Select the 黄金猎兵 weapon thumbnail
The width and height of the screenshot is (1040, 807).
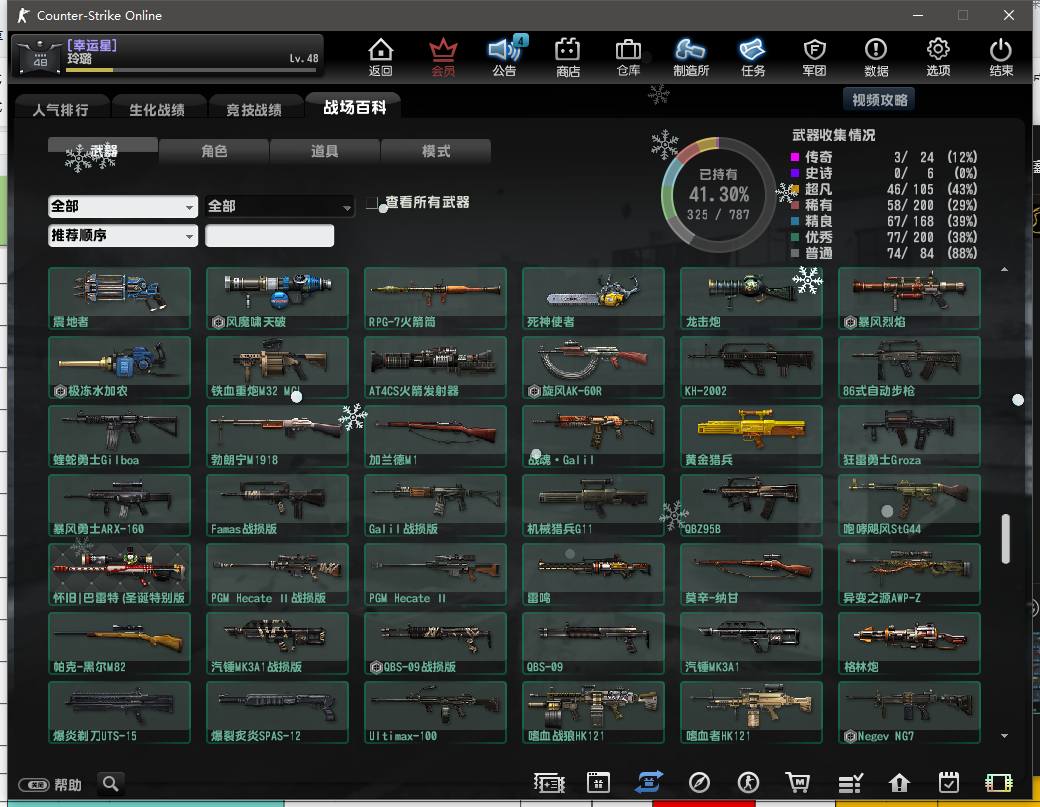tap(751, 437)
